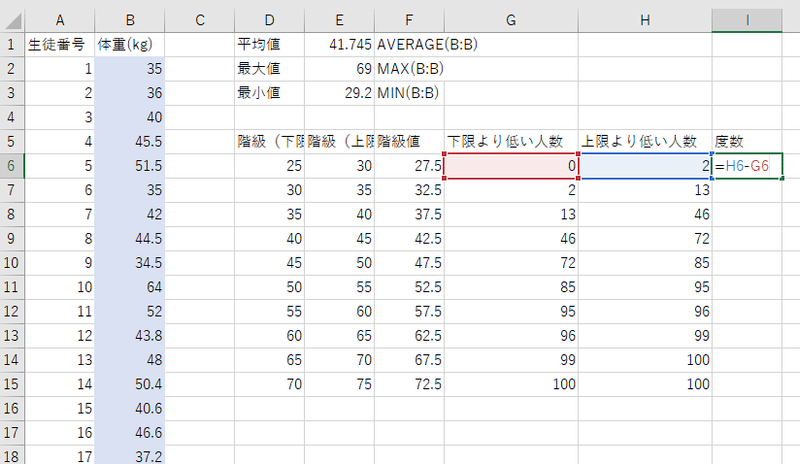
Task: Click the average value 41.745
Action: click(339, 44)
